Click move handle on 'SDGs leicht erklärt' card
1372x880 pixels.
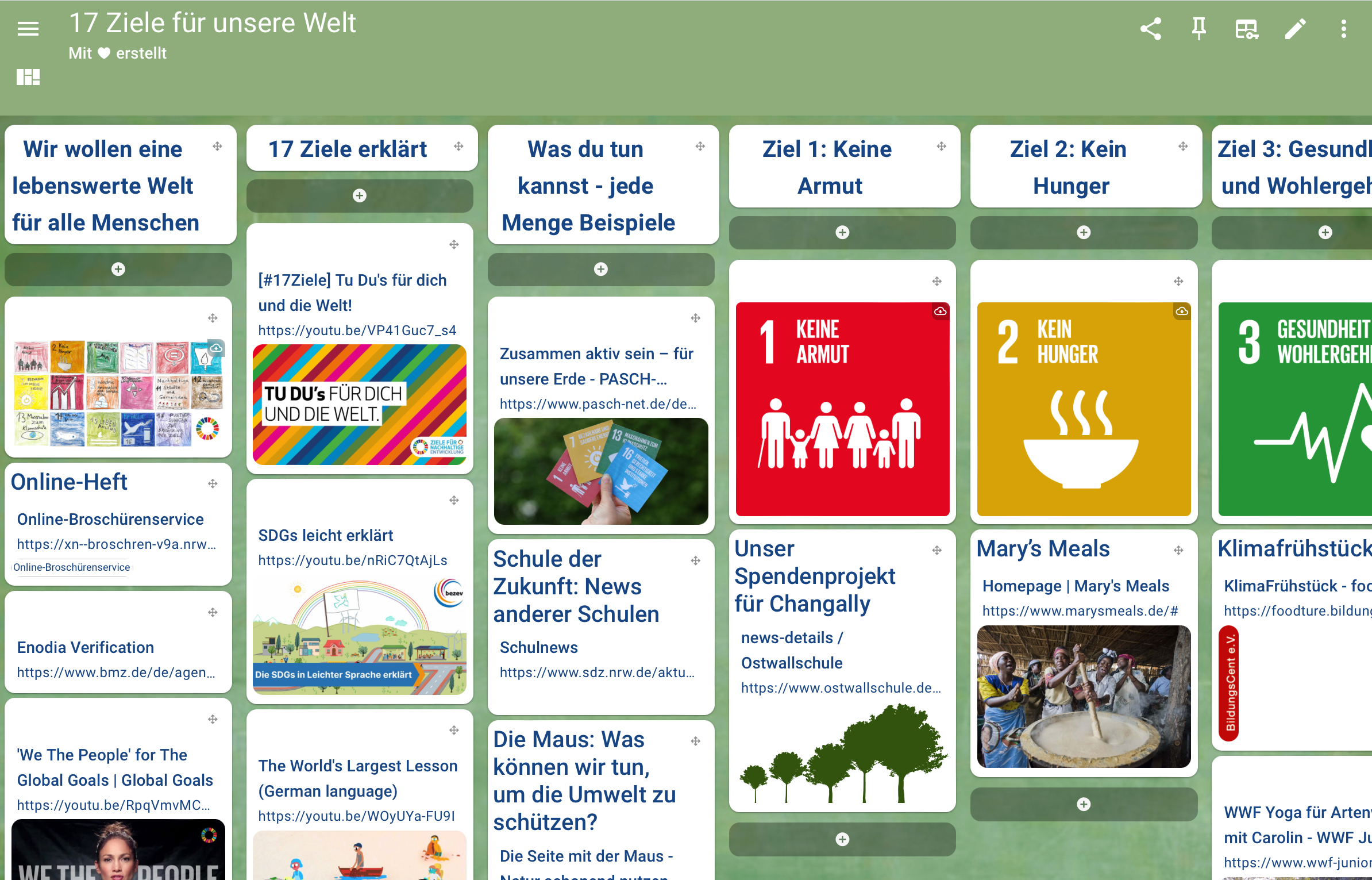point(454,500)
